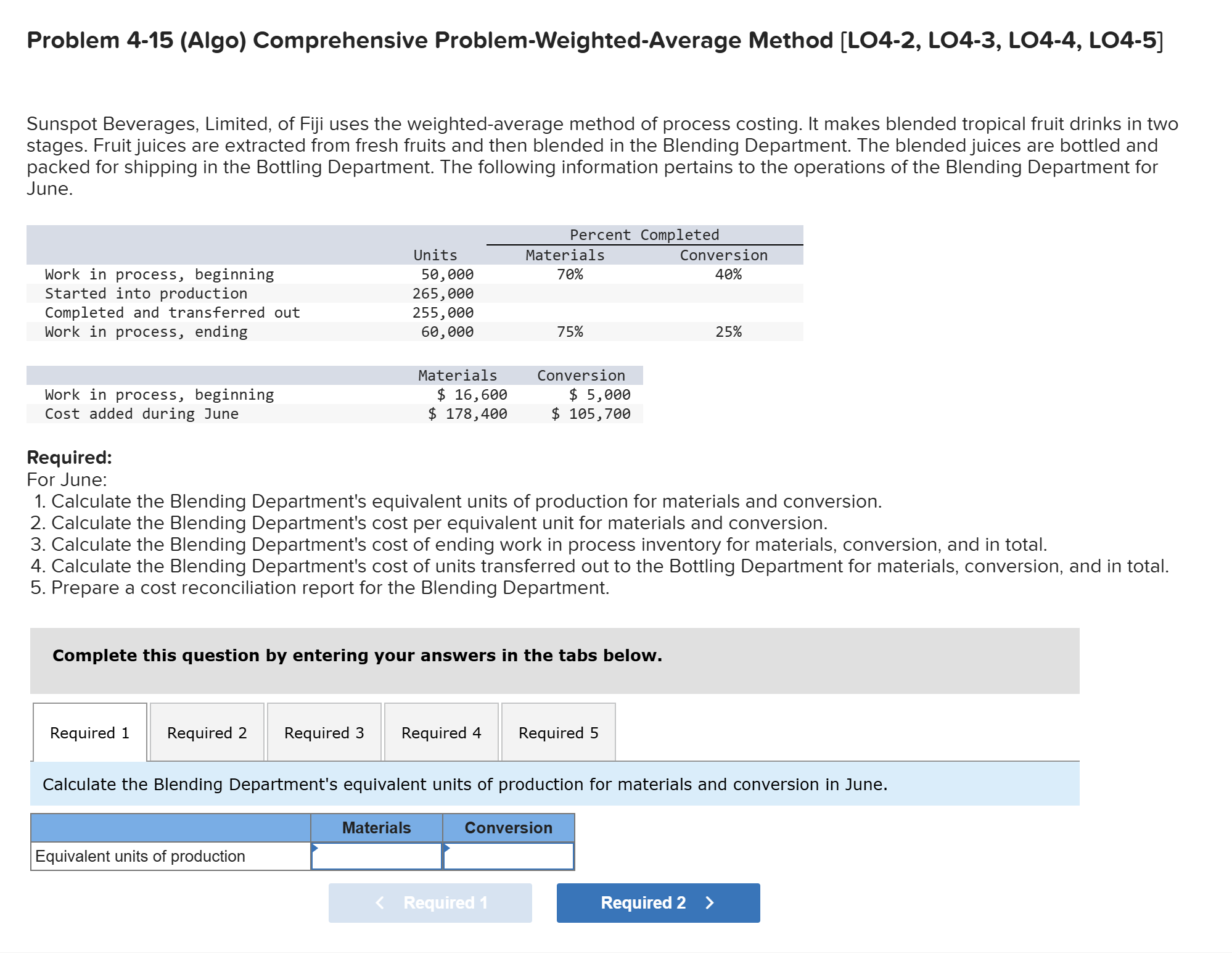
Task: Click the Materials equivalent units input field
Action: coord(376,856)
